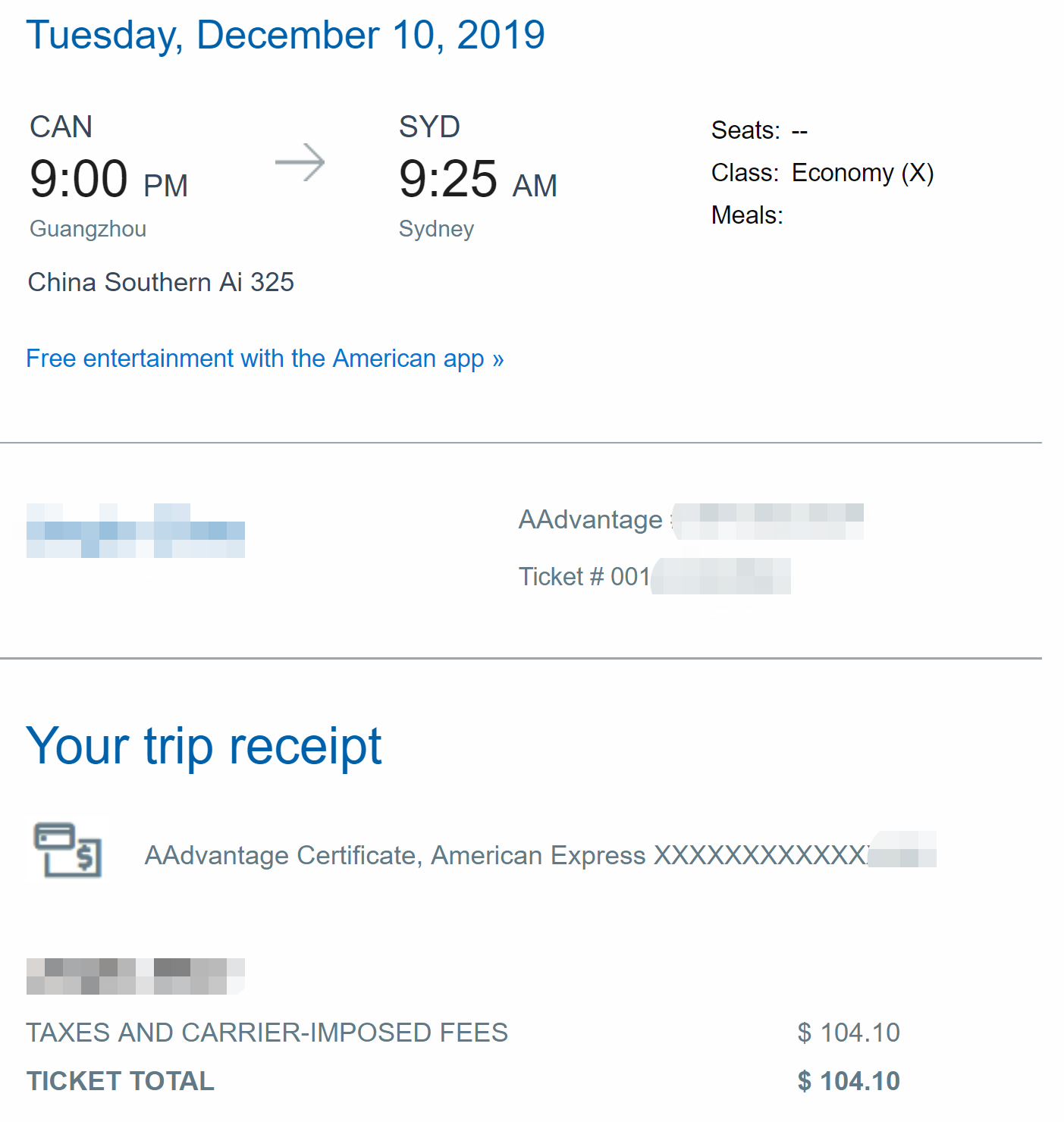Click the Your trip receipt heading
This screenshot has width=1064, height=1122.
pyautogui.click(x=204, y=747)
